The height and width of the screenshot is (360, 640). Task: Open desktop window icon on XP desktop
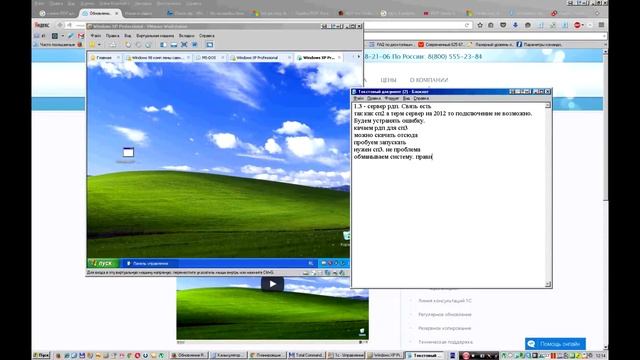click(x=128, y=153)
